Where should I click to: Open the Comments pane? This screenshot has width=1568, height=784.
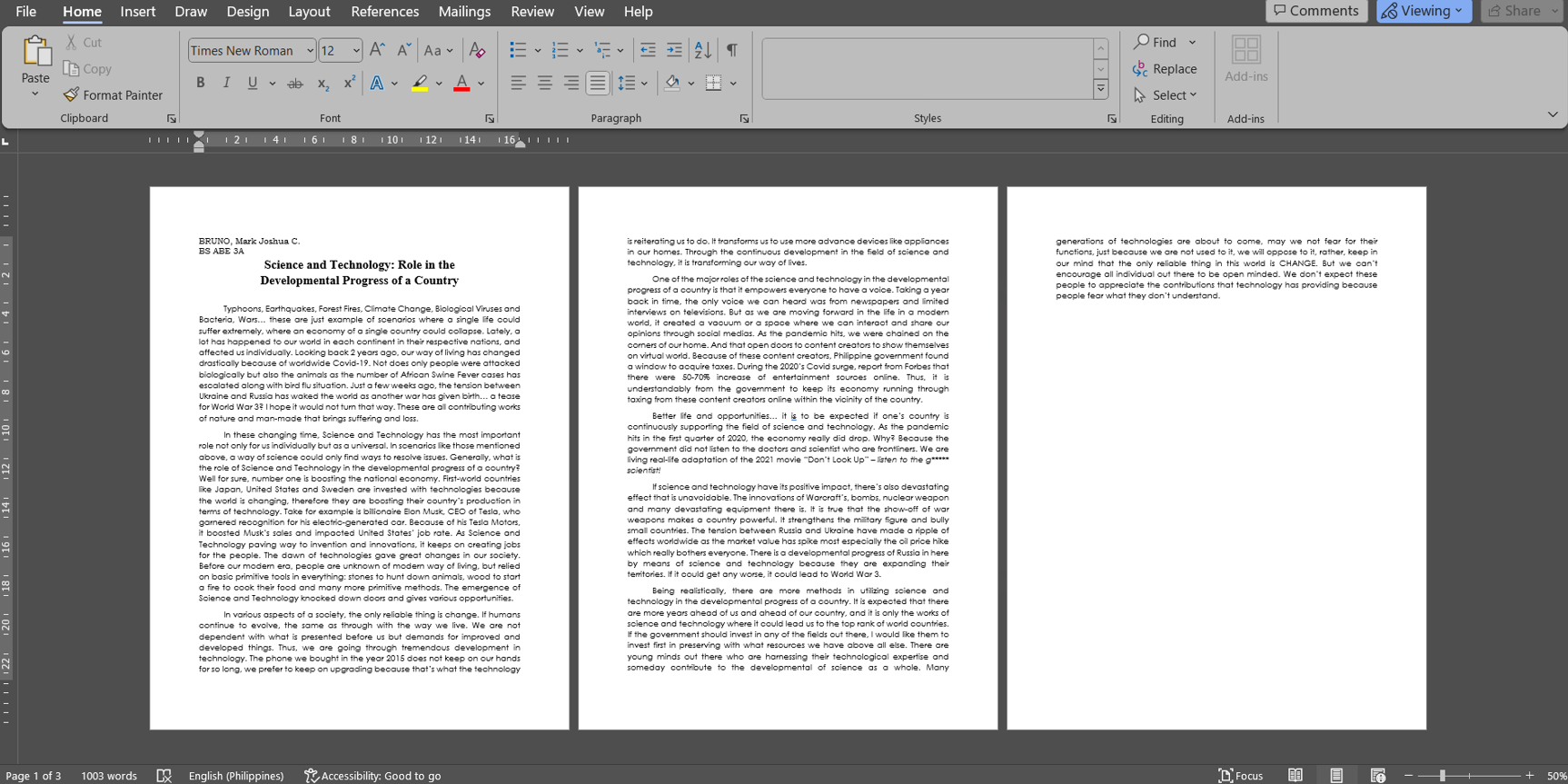[x=1316, y=11]
